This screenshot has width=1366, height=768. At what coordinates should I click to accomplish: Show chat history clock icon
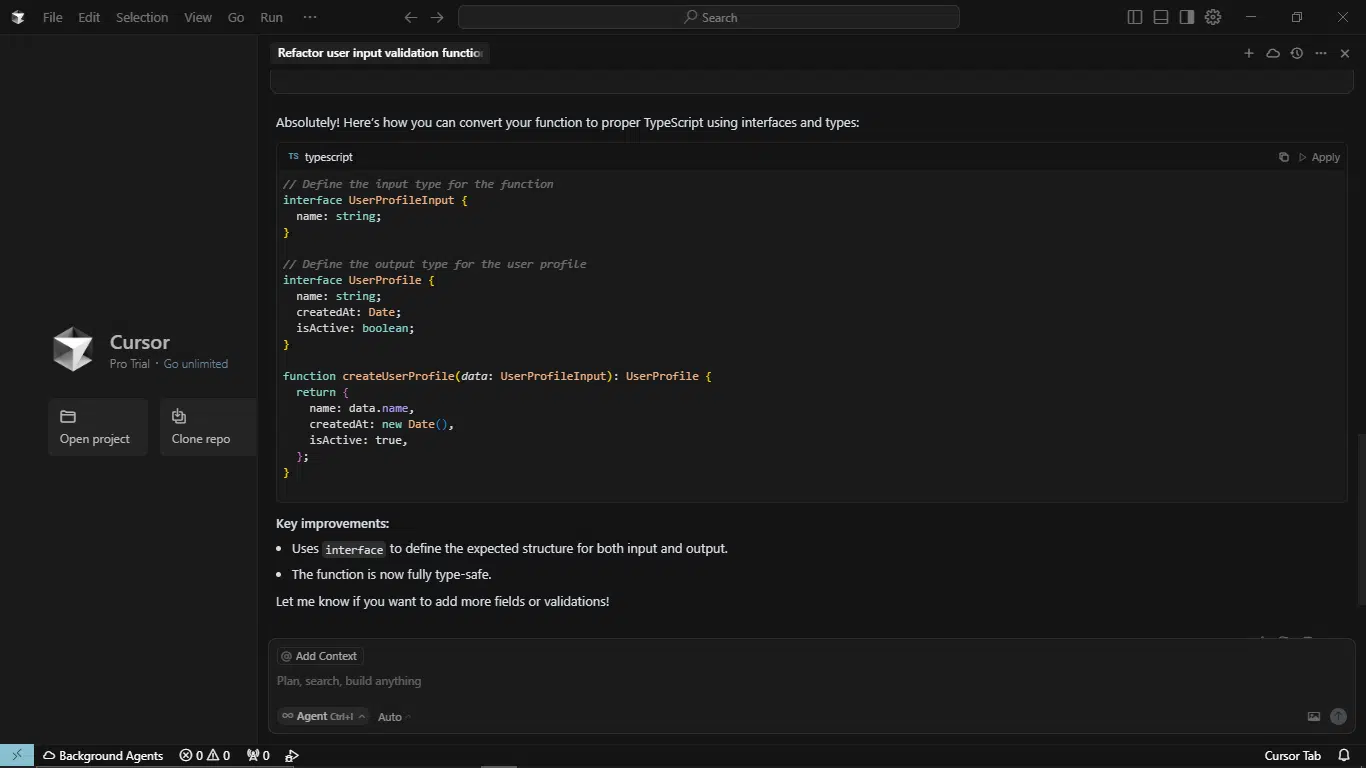(x=1297, y=53)
